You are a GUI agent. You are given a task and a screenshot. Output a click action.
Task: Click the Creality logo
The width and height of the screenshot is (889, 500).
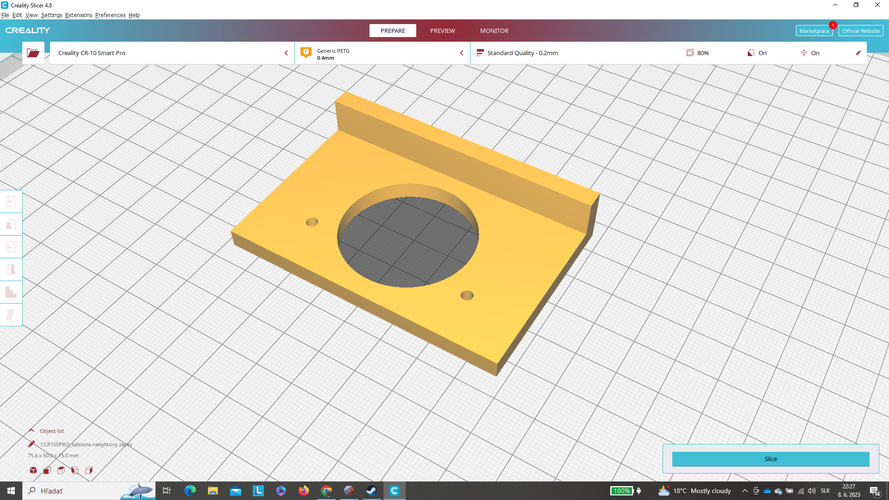[28, 31]
